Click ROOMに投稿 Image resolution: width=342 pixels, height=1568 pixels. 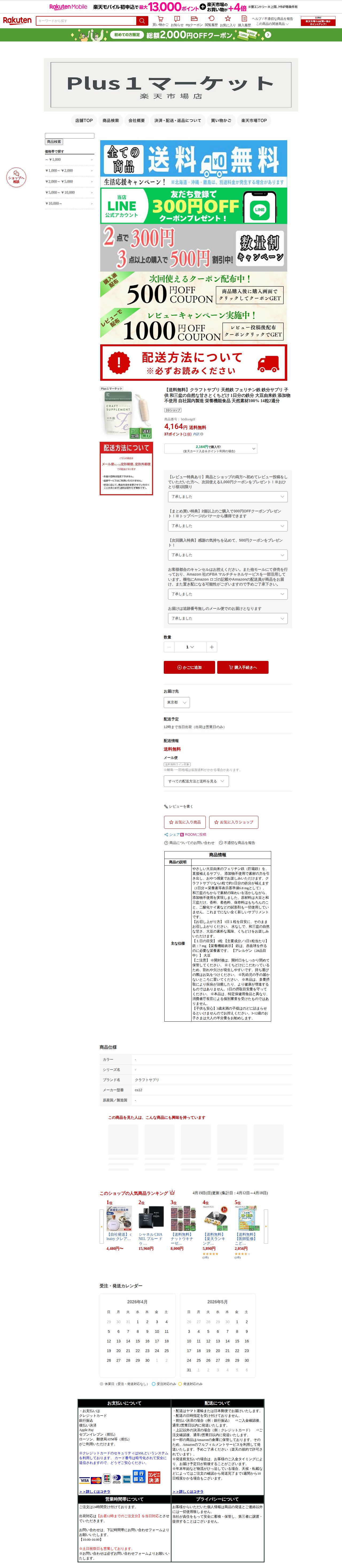[194, 835]
